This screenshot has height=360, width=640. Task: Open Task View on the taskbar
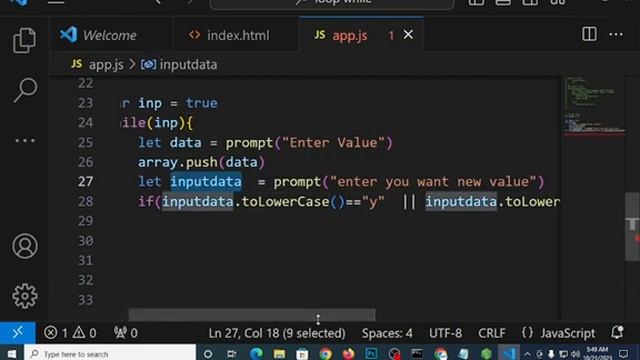click(231, 353)
